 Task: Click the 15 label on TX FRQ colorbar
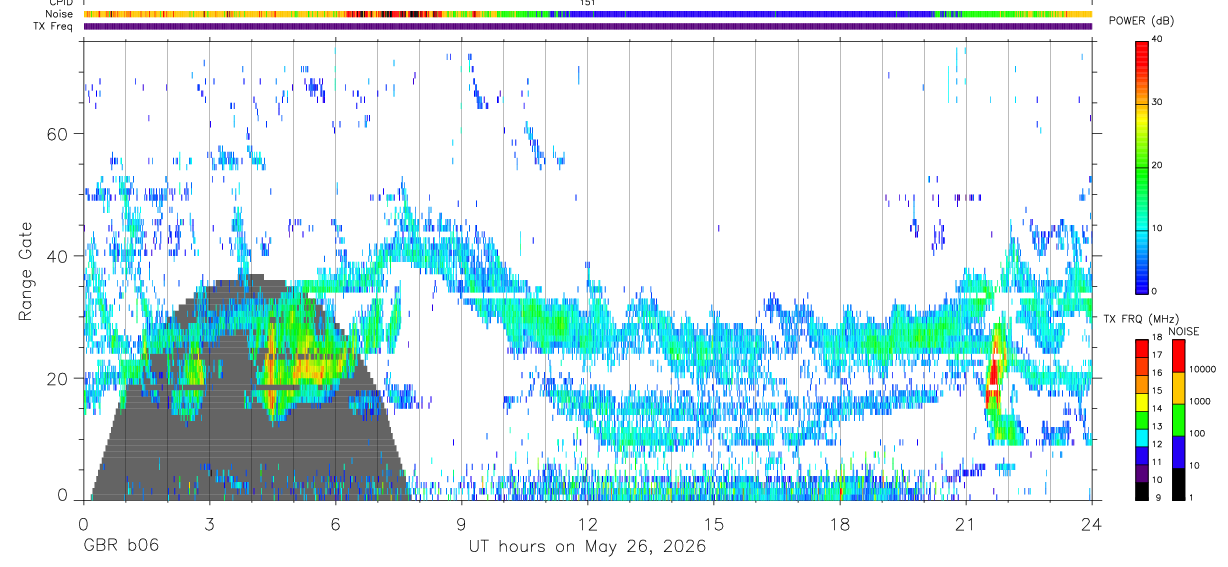pyautogui.click(x=1157, y=391)
